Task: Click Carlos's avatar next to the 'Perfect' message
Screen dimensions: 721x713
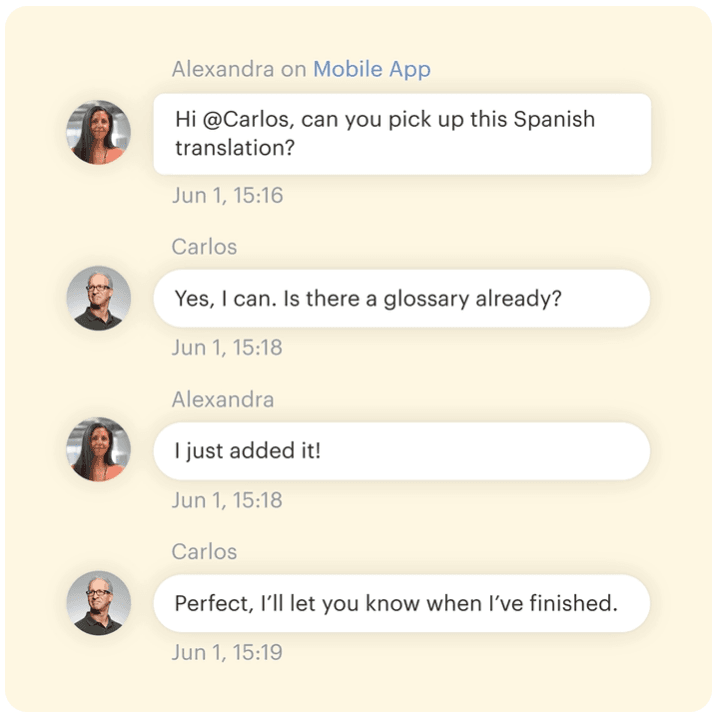Action: pos(98,603)
